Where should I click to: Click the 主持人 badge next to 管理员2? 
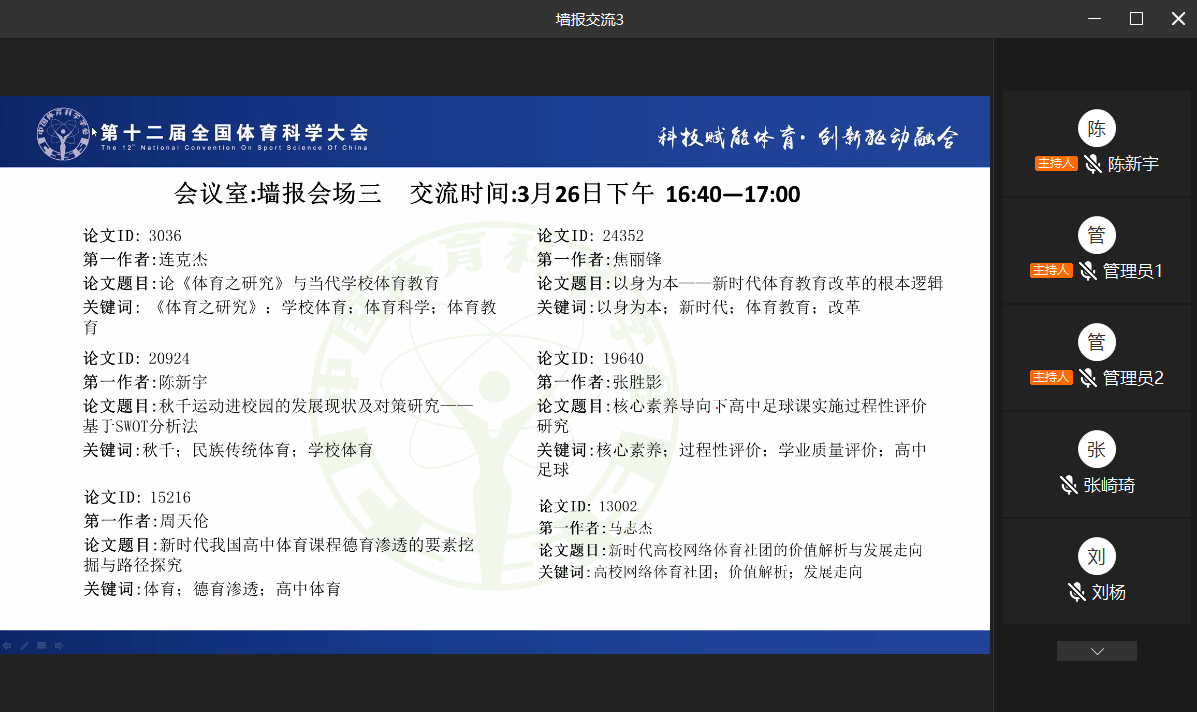pos(1050,378)
